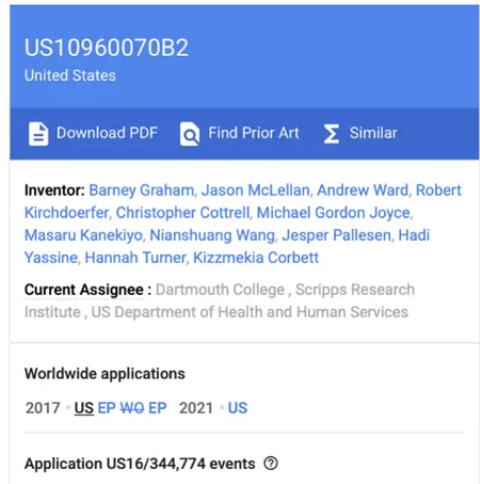Click the sigma icon next to Similar
The height and width of the screenshot is (484, 480).
[x=331, y=134]
